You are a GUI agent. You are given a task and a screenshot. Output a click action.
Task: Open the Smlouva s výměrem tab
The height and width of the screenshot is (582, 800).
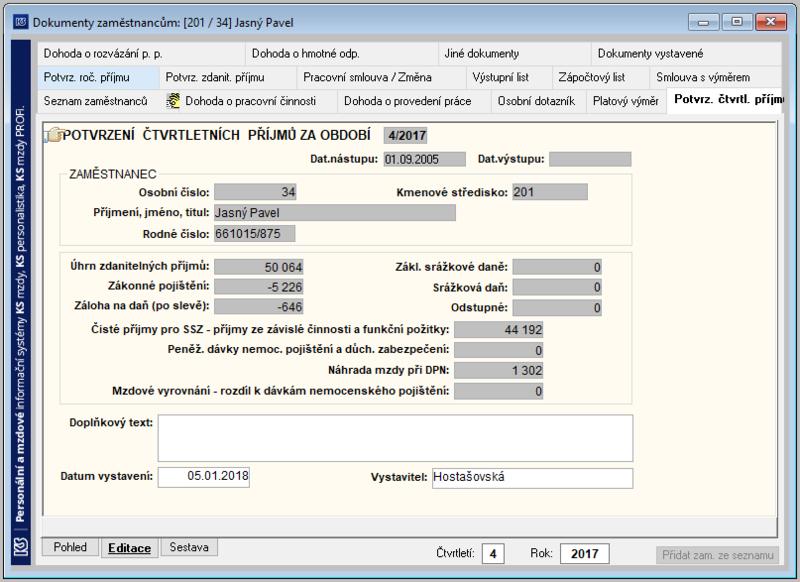point(715,78)
